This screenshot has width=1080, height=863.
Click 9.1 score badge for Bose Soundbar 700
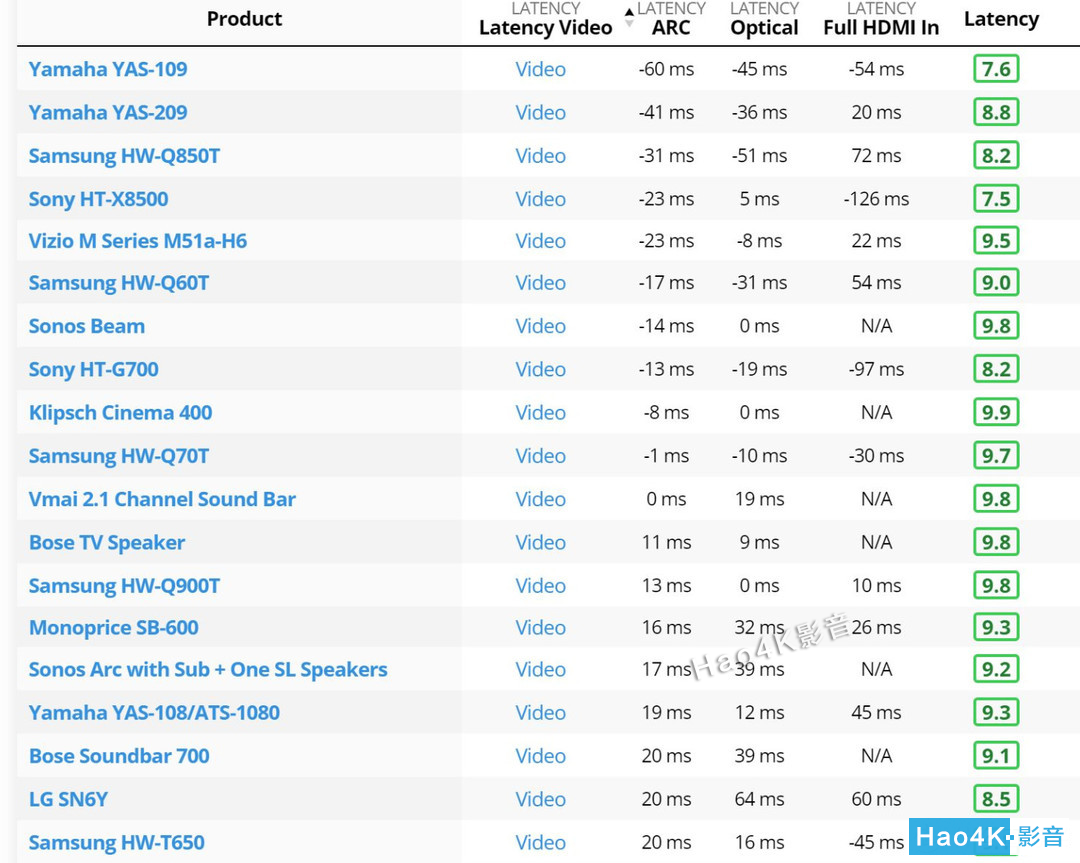996,756
